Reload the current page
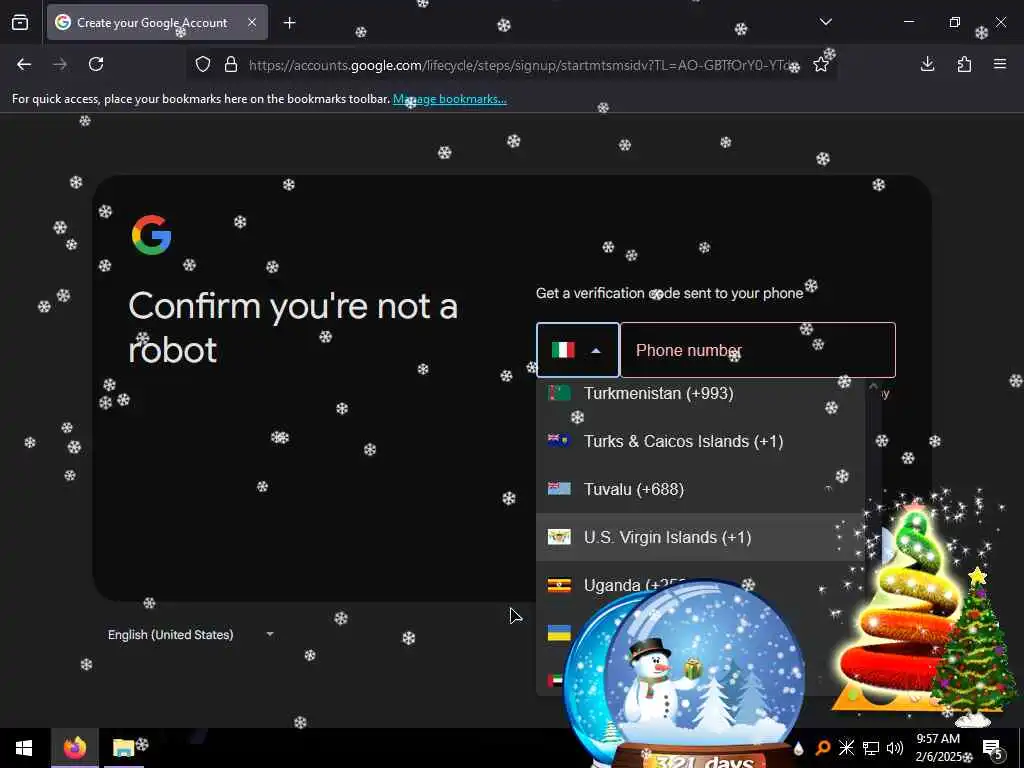1024x768 pixels. coord(96,64)
